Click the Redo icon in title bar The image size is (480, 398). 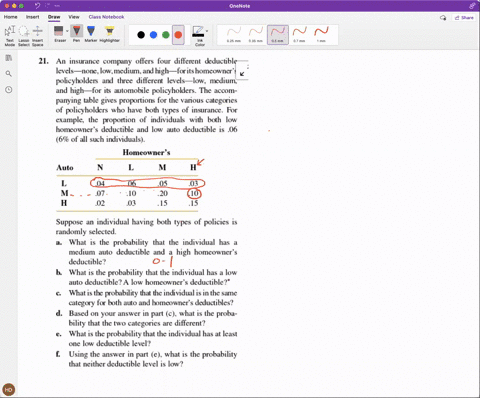tap(47, 6)
